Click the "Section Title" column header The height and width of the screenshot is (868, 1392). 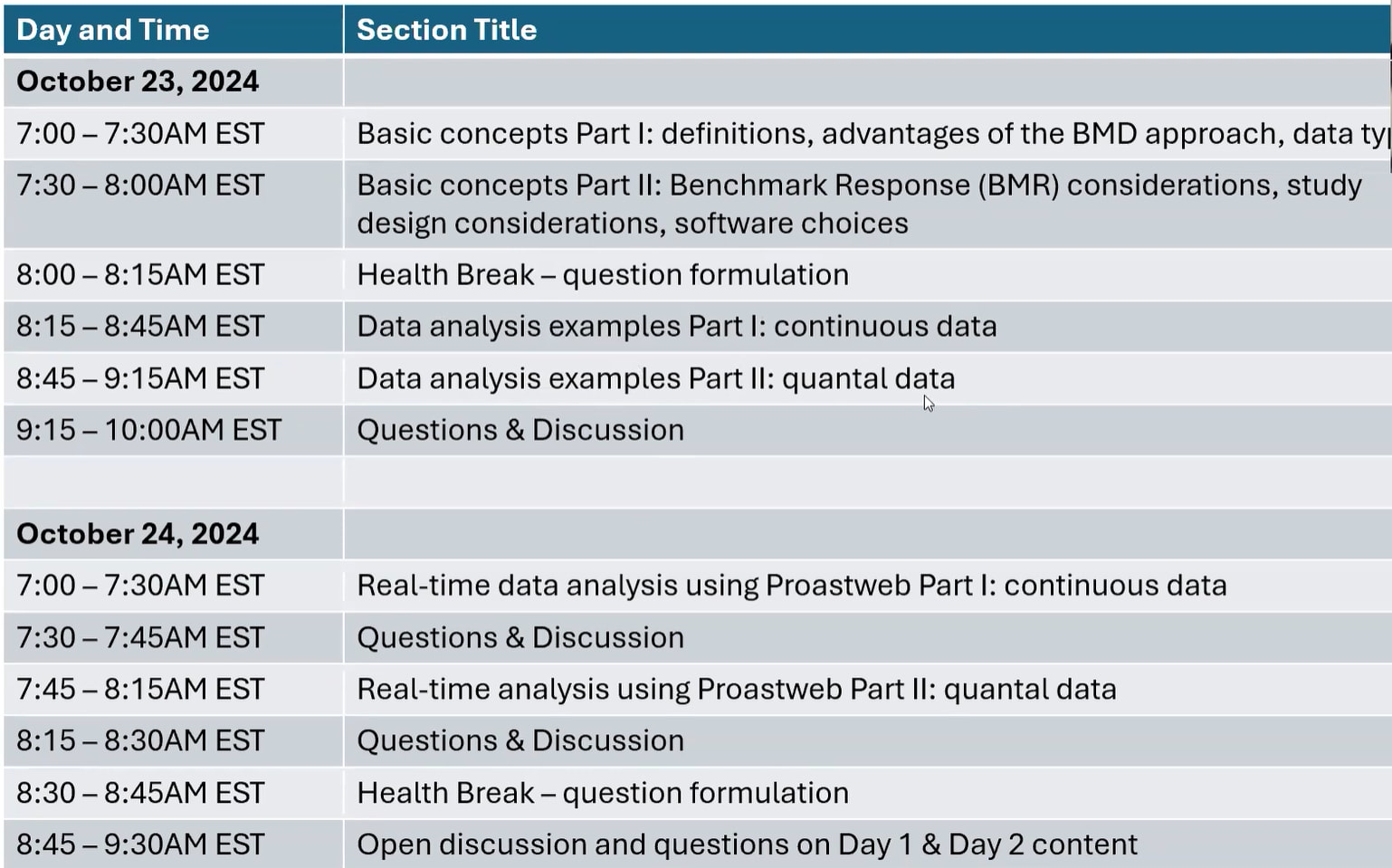click(x=446, y=30)
